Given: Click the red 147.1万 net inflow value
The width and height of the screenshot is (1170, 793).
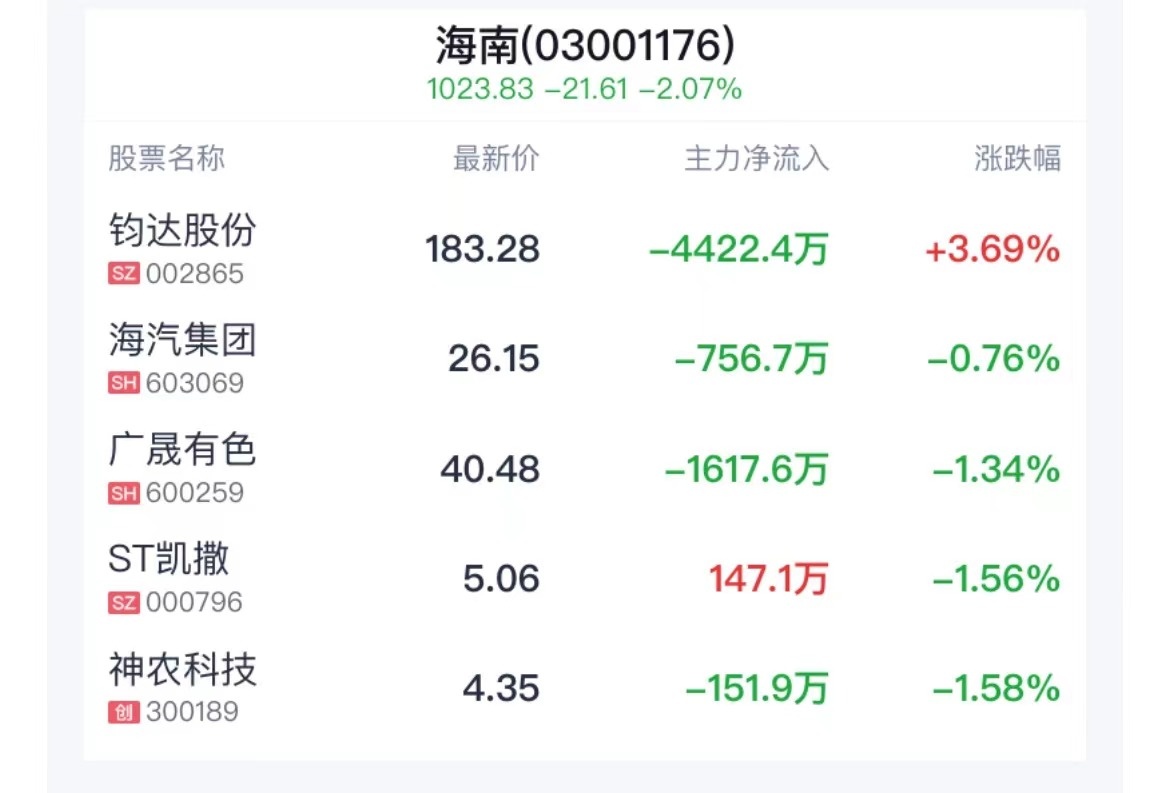Looking at the screenshot, I should (768, 578).
